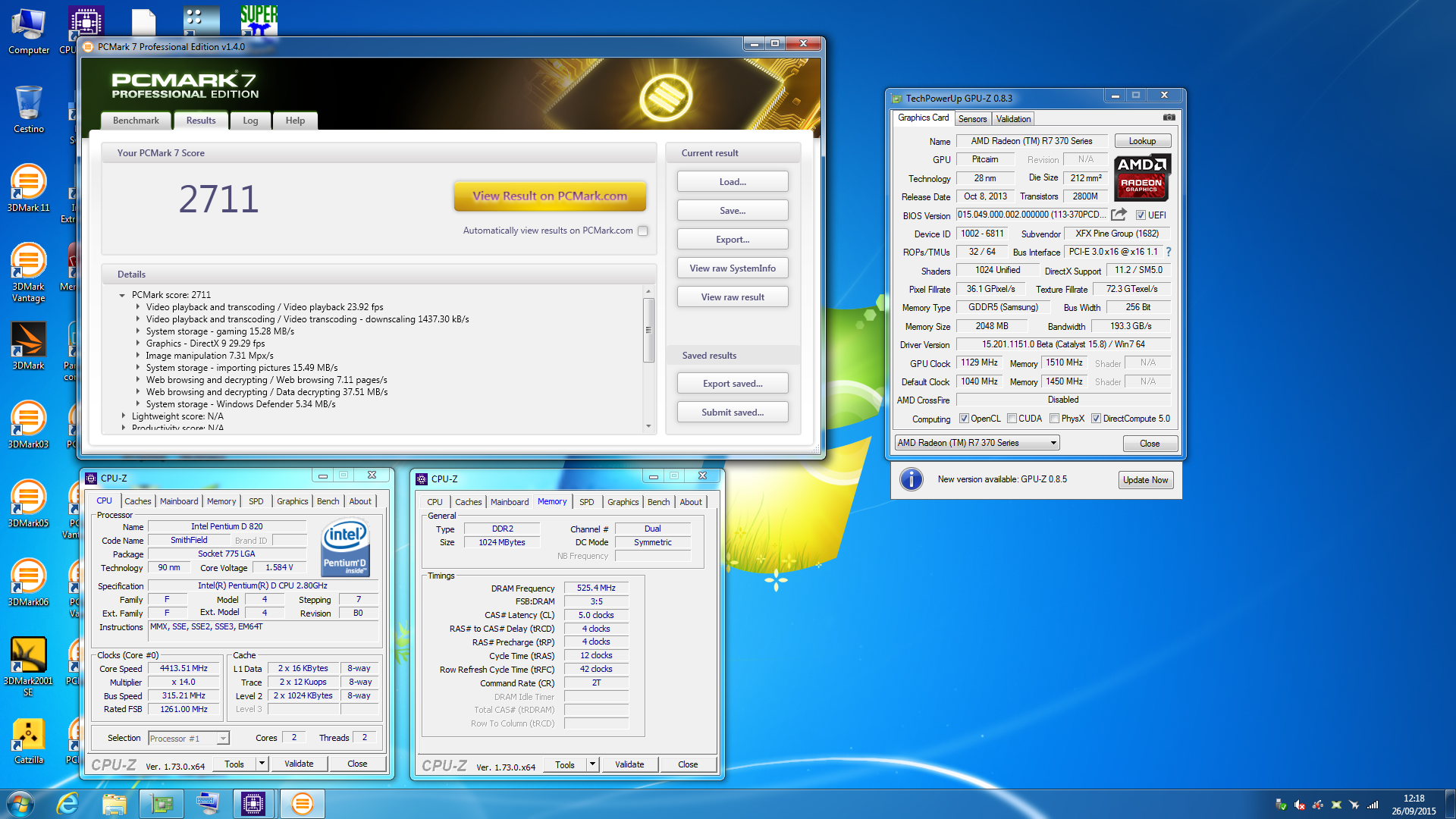Launch the 3DMark06 desktop shortcut
This screenshot has height=819, width=1456.
29,582
